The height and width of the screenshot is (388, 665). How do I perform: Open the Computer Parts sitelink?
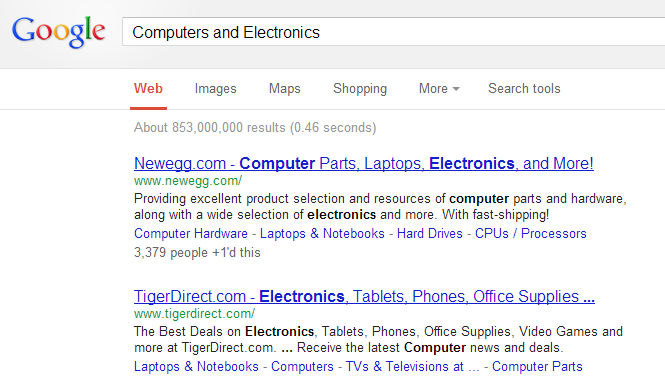coord(537,366)
